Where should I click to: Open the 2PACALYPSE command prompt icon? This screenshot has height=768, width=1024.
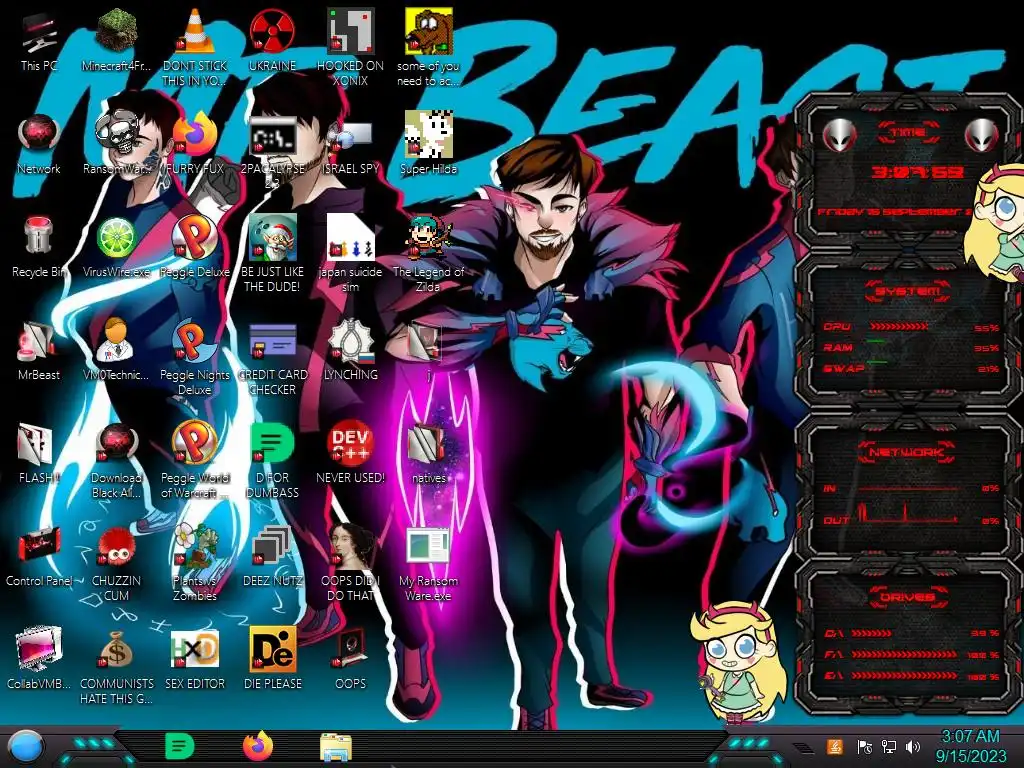[272, 136]
